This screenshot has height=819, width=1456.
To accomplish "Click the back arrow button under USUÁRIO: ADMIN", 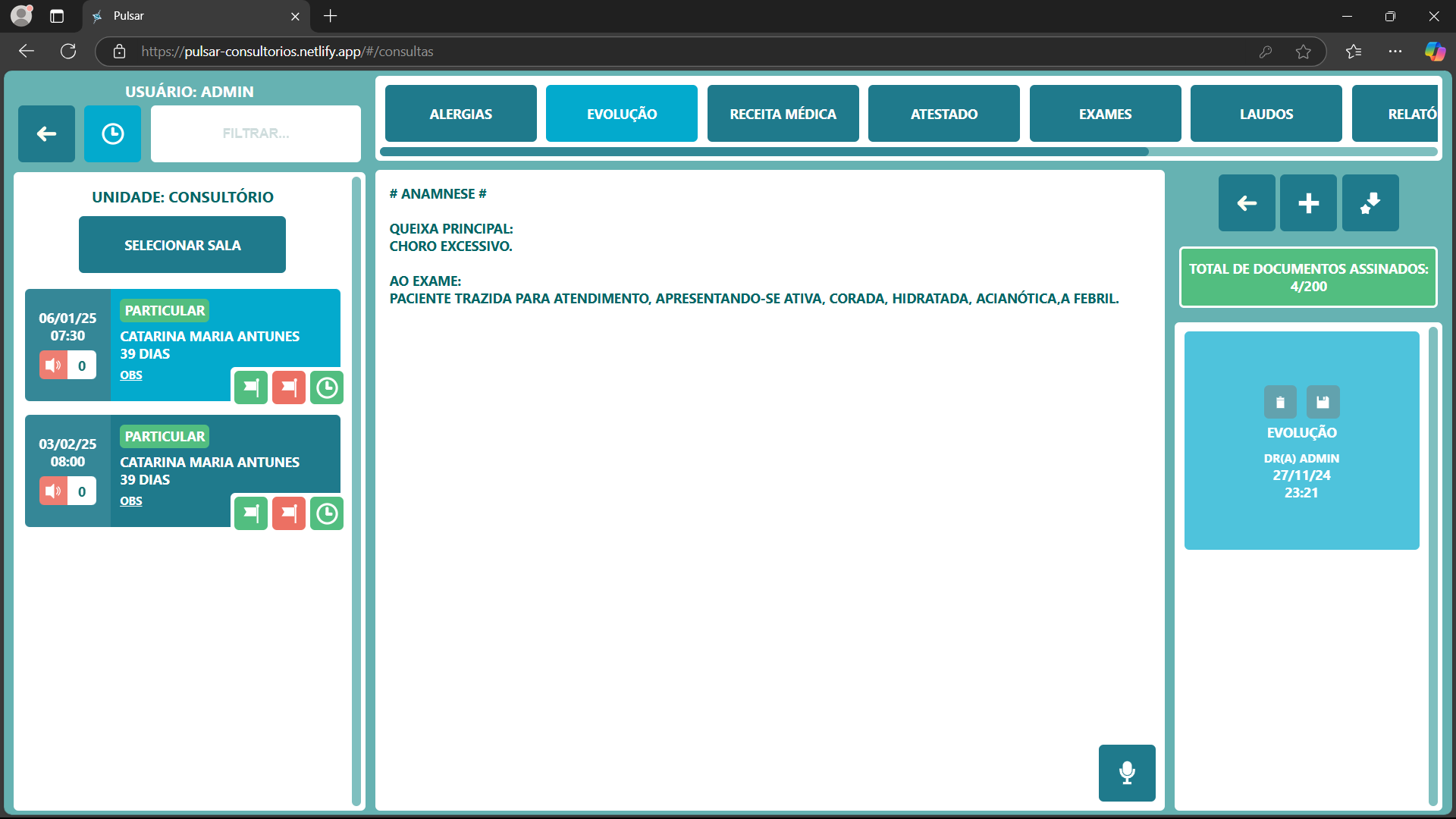I will pos(46,133).
